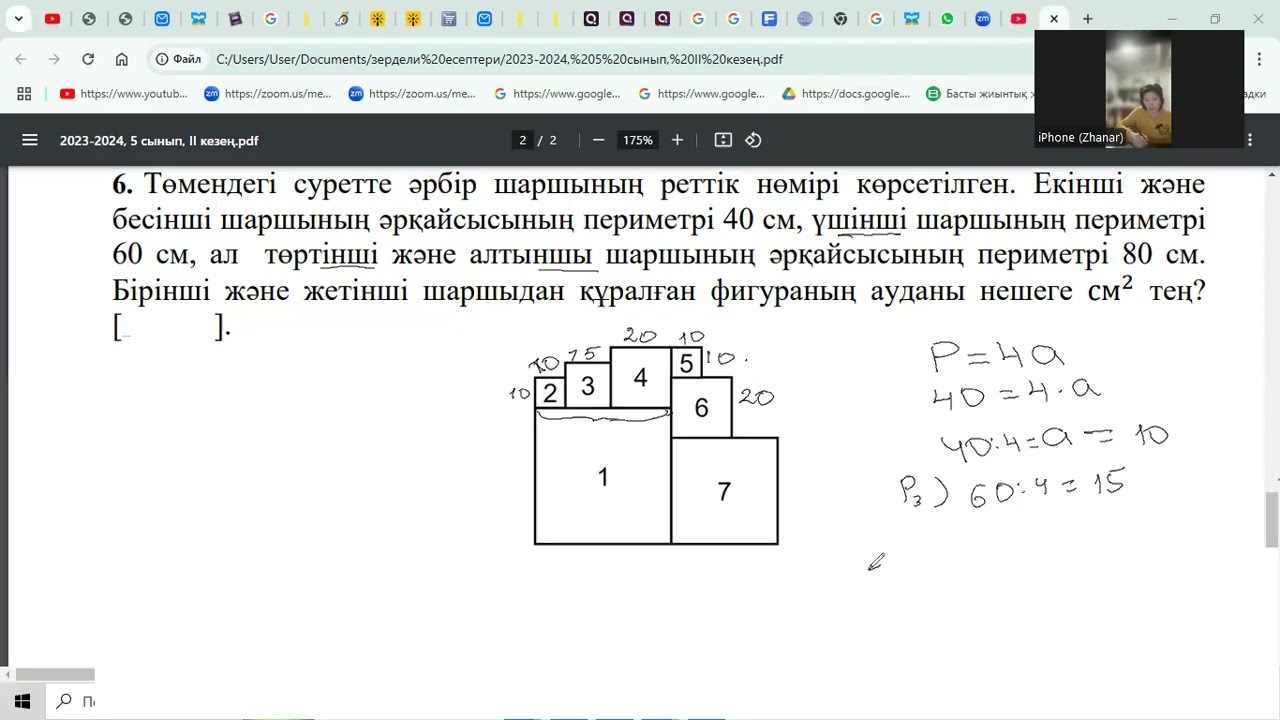Viewport: 1280px width, 720px height.
Task: Click the PDF zoom in plus button
Action: [x=677, y=140]
